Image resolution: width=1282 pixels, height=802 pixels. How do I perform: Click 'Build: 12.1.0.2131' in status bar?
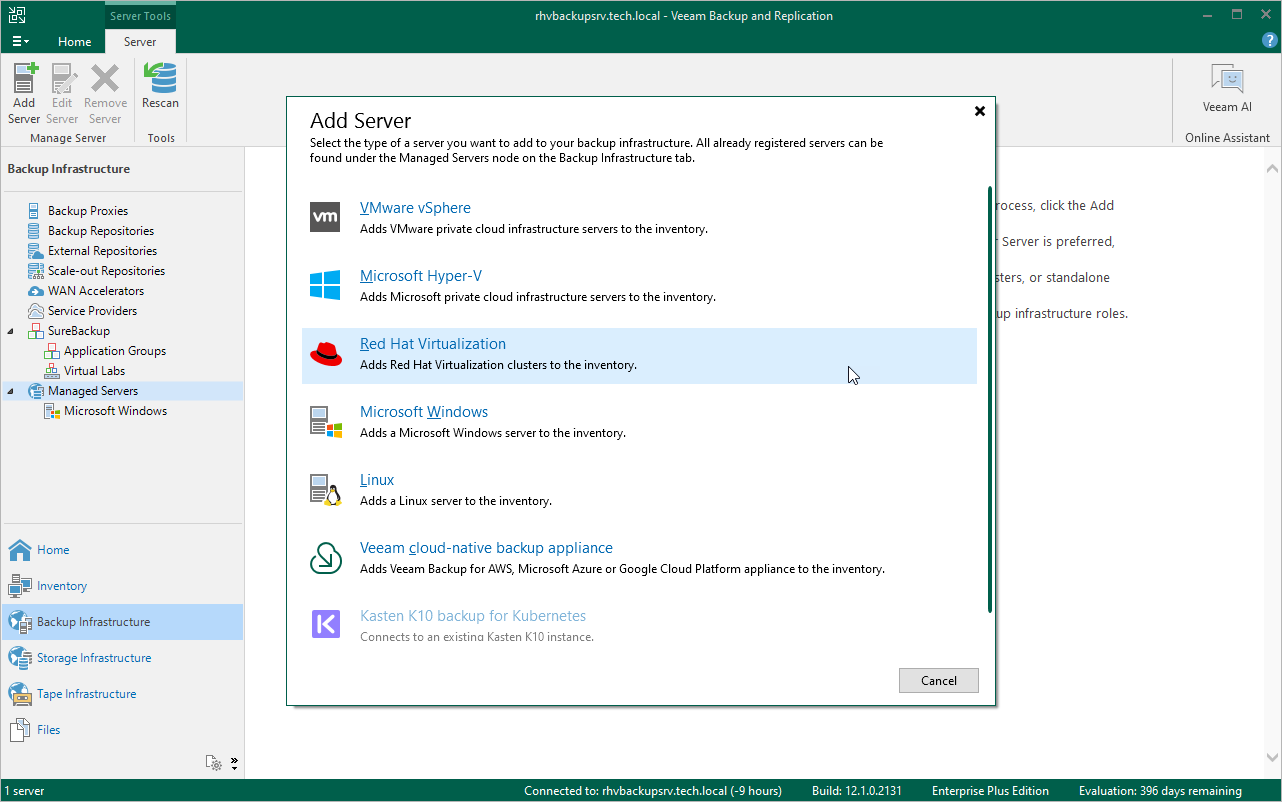tap(858, 791)
